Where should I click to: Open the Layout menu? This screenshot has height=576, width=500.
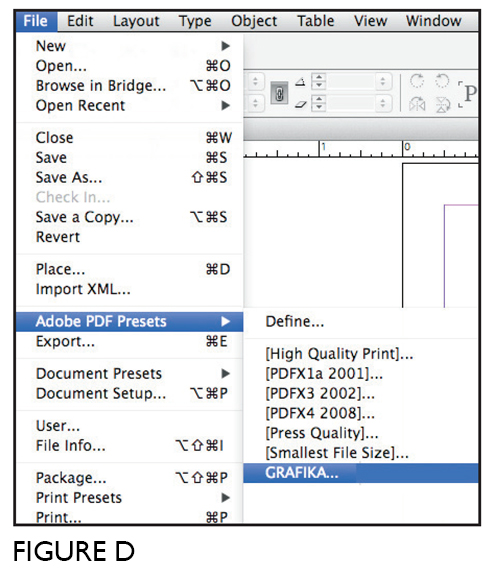136,21
